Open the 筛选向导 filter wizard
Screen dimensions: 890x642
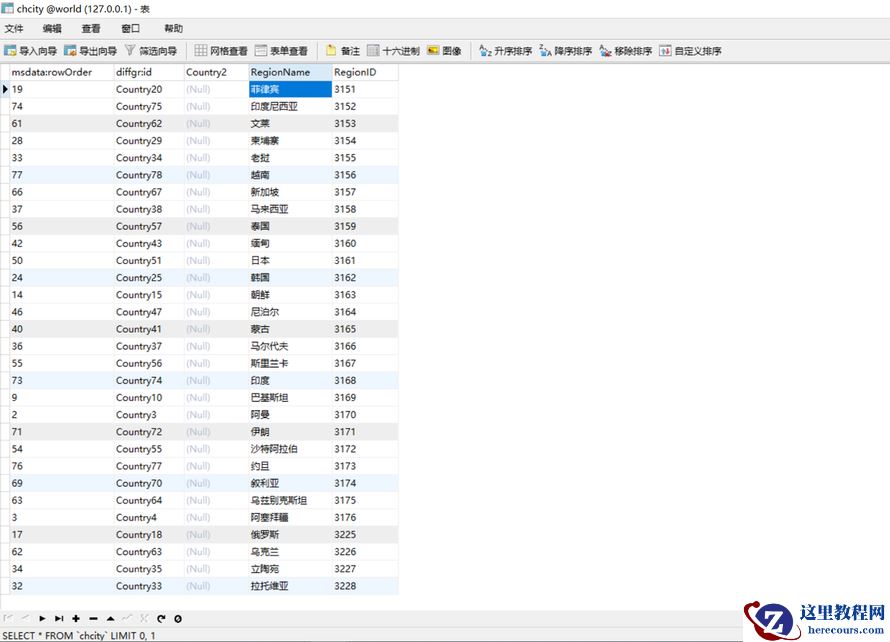(x=150, y=51)
